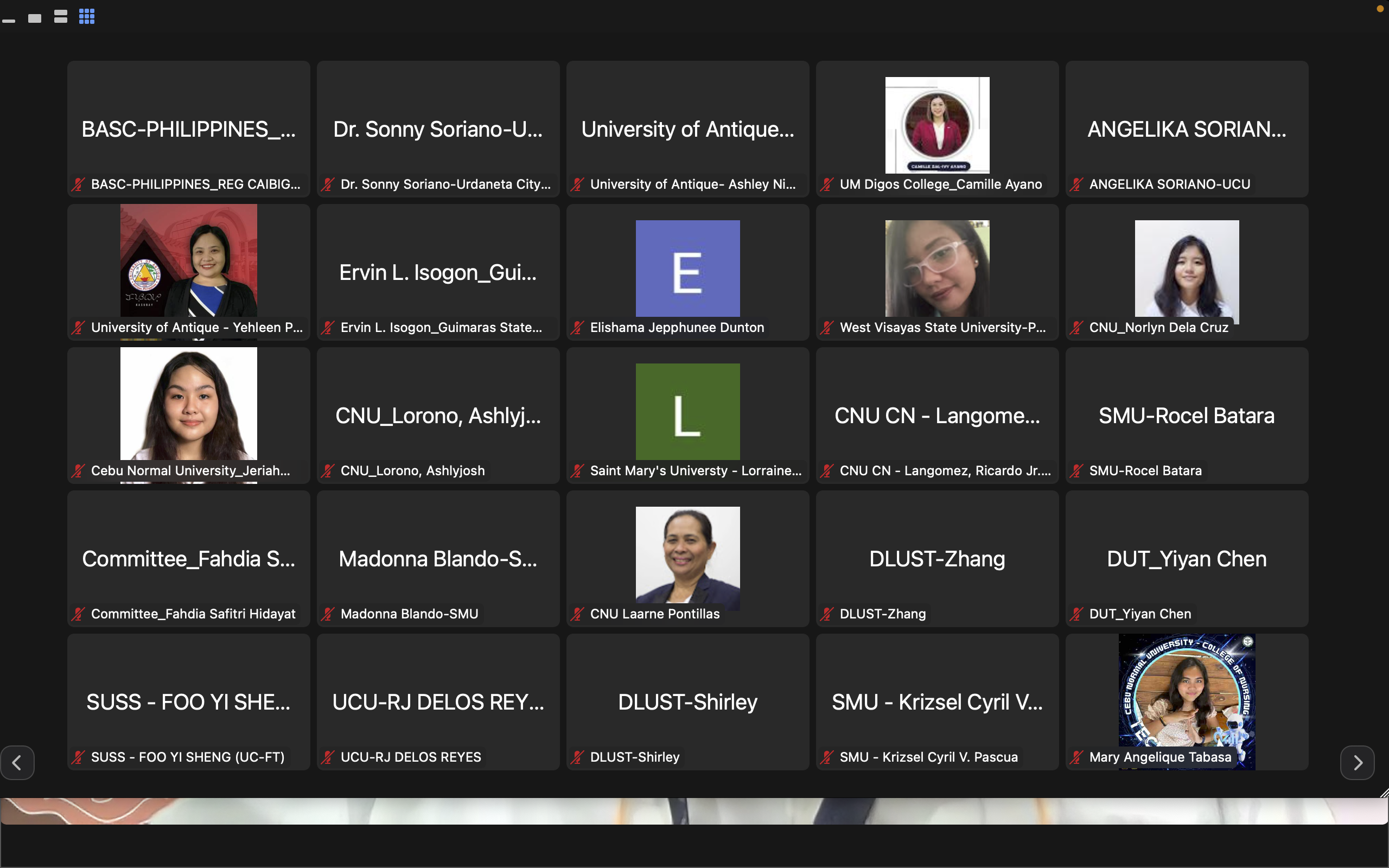Click the large DUT_Yiyan Chen tile name
Image resolution: width=1389 pixels, height=868 pixels.
point(1187,559)
